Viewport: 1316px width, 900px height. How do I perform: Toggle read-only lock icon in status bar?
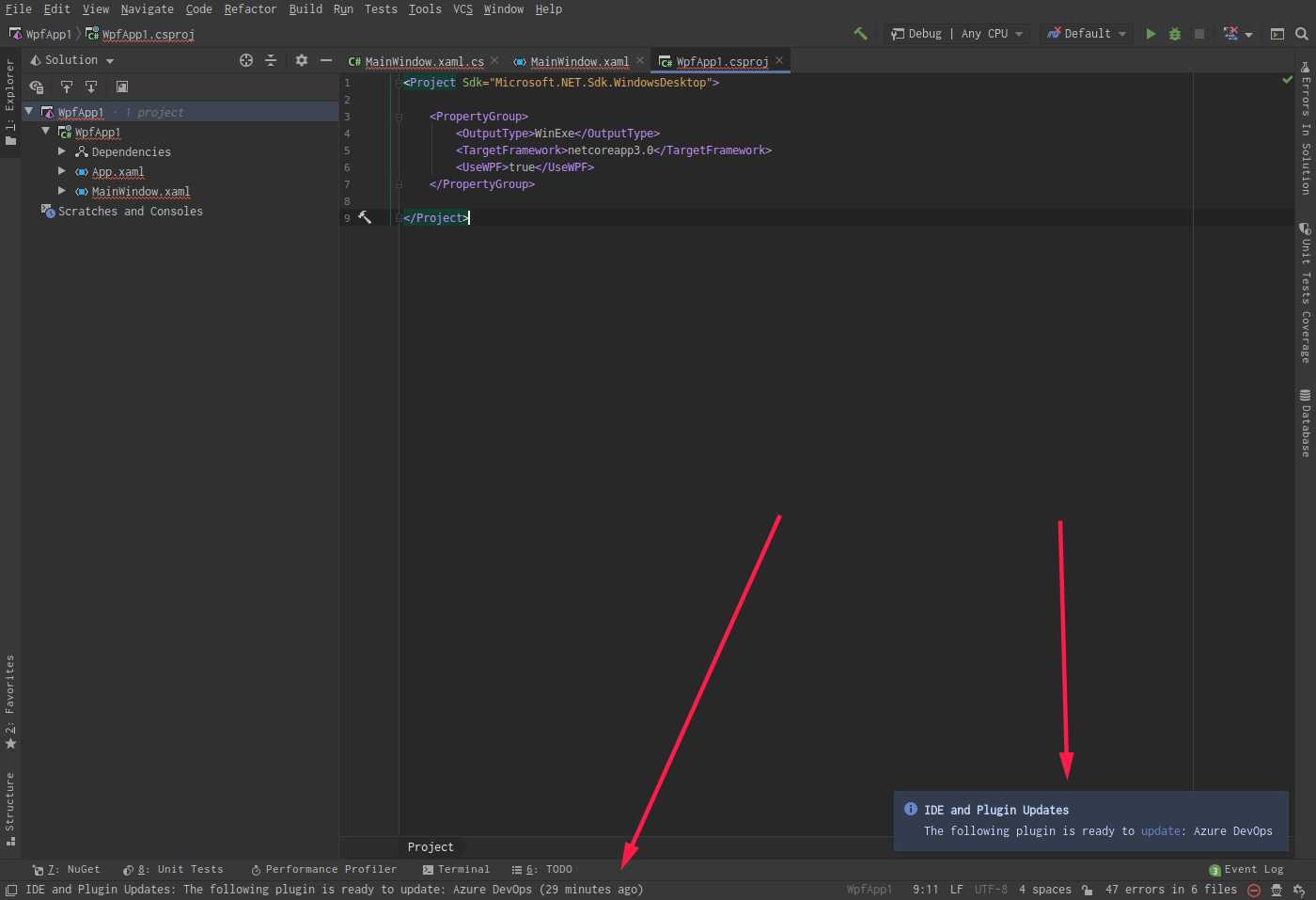1088,890
